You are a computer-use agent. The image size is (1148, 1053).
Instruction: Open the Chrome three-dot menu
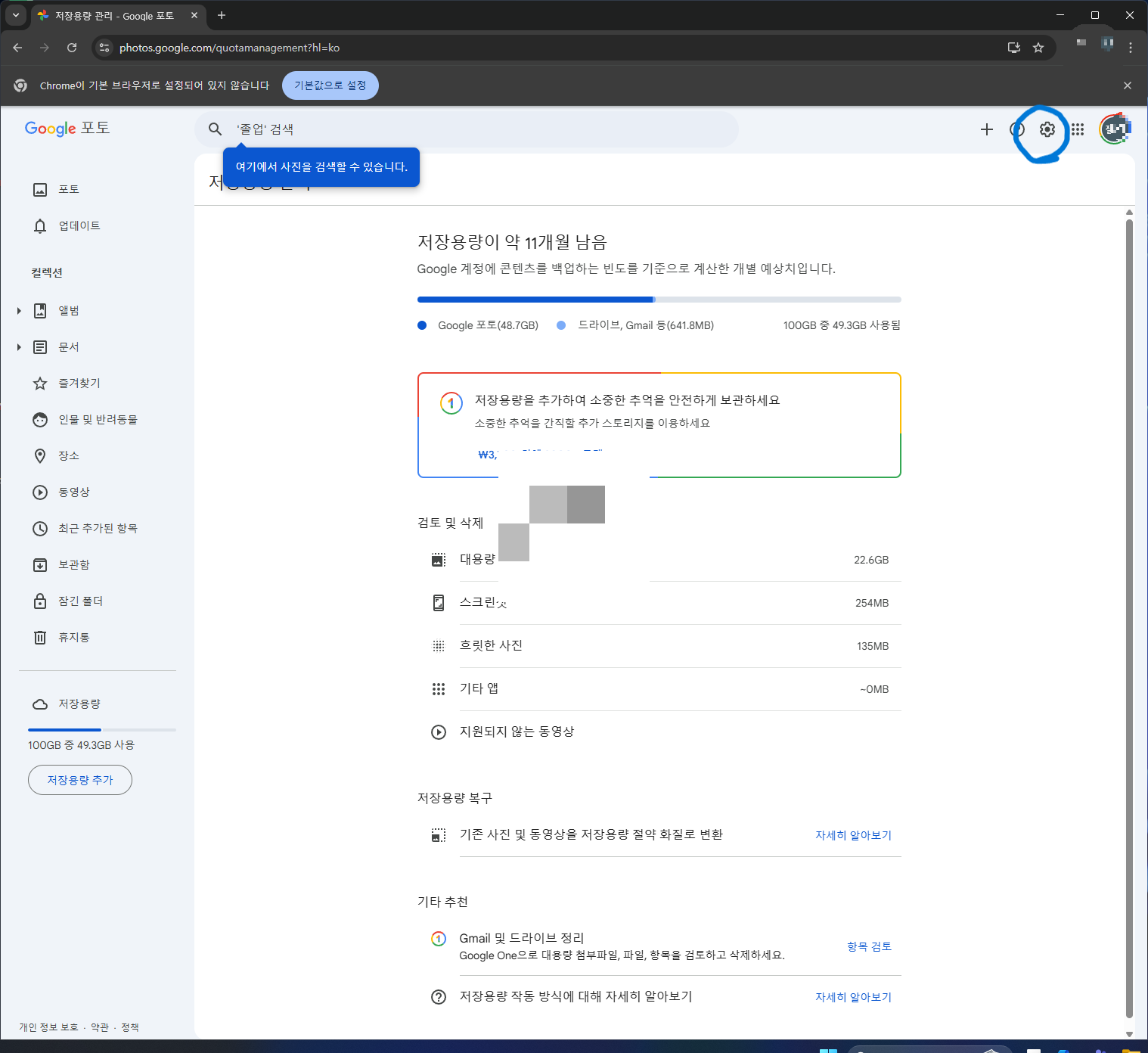pos(1131,48)
